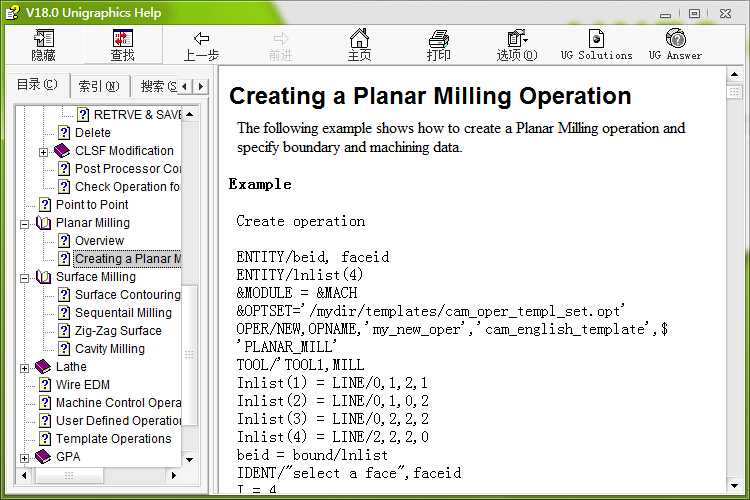This screenshot has width=750, height=500.
Task: Collapse the Planar Milling tree node
Action: (x=25, y=223)
